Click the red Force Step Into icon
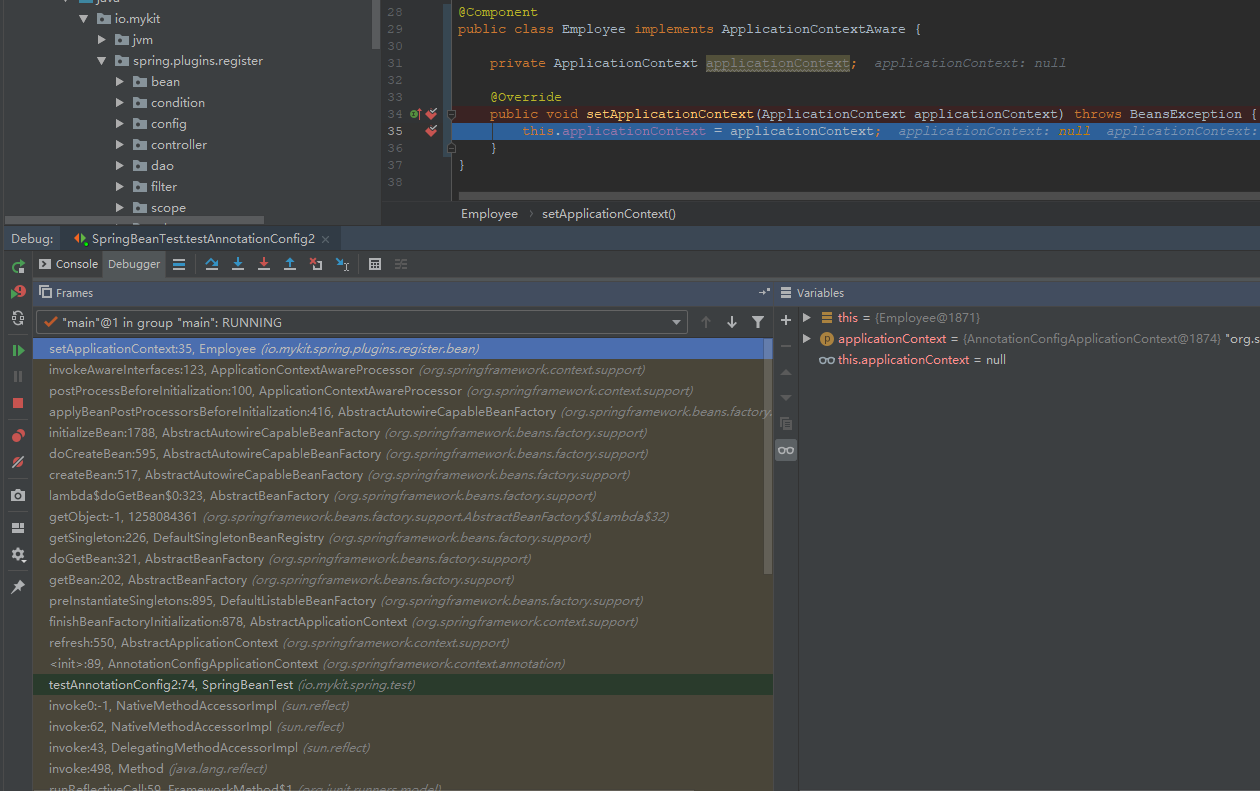The image size is (1260, 791). [x=264, y=264]
